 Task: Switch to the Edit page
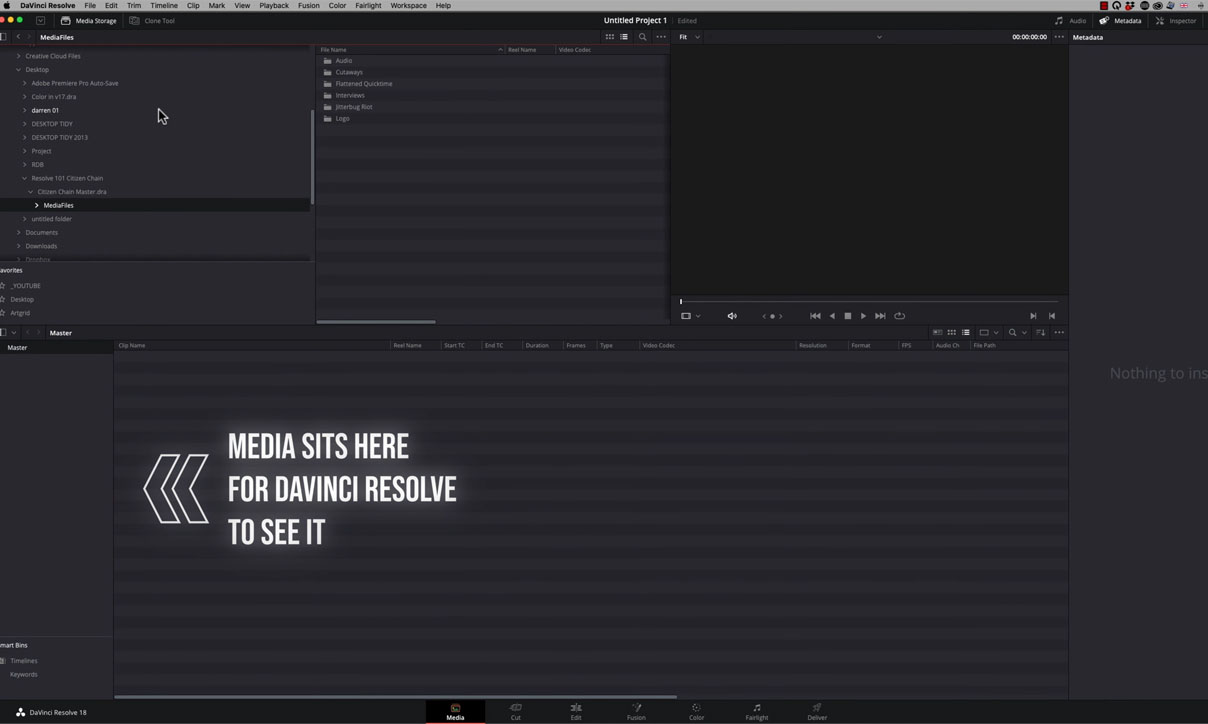[576, 711]
